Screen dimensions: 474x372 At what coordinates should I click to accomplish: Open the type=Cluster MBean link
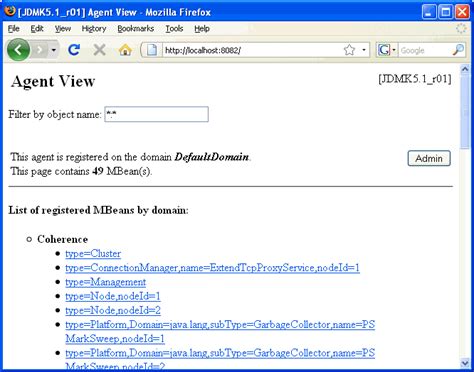[x=93, y=254]
